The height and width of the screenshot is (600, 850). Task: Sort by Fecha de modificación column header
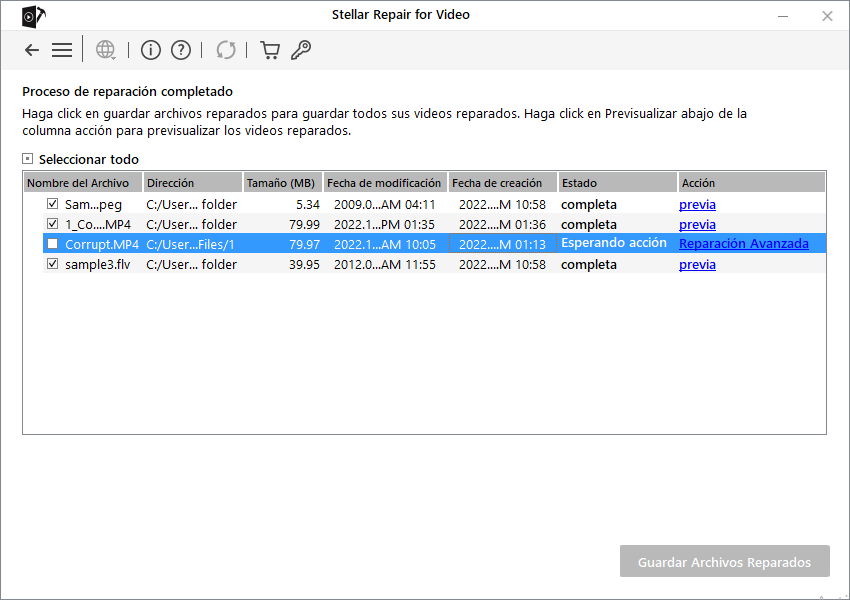point(385,183)
